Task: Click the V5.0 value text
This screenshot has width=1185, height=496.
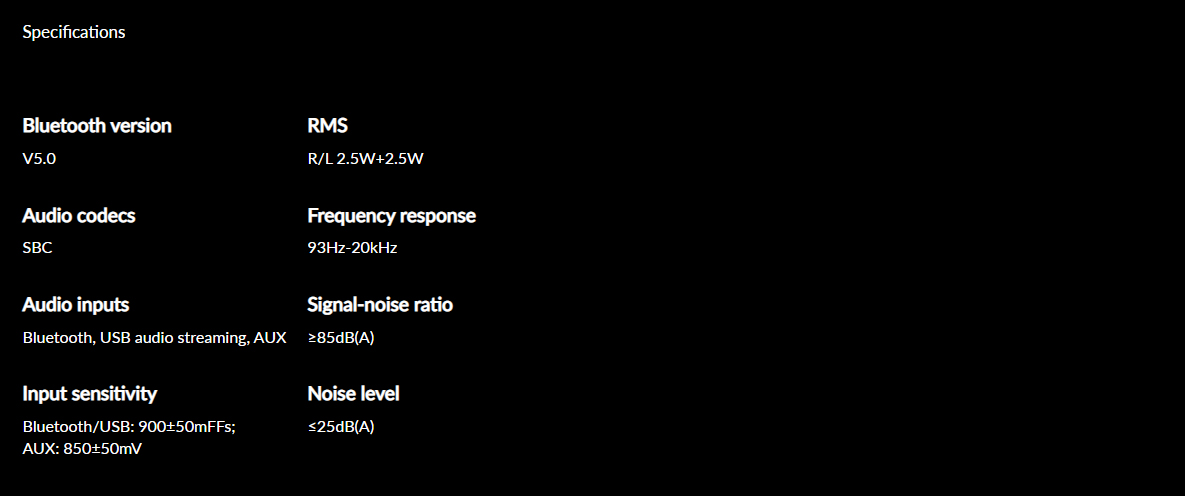Action: coord(39,159)
